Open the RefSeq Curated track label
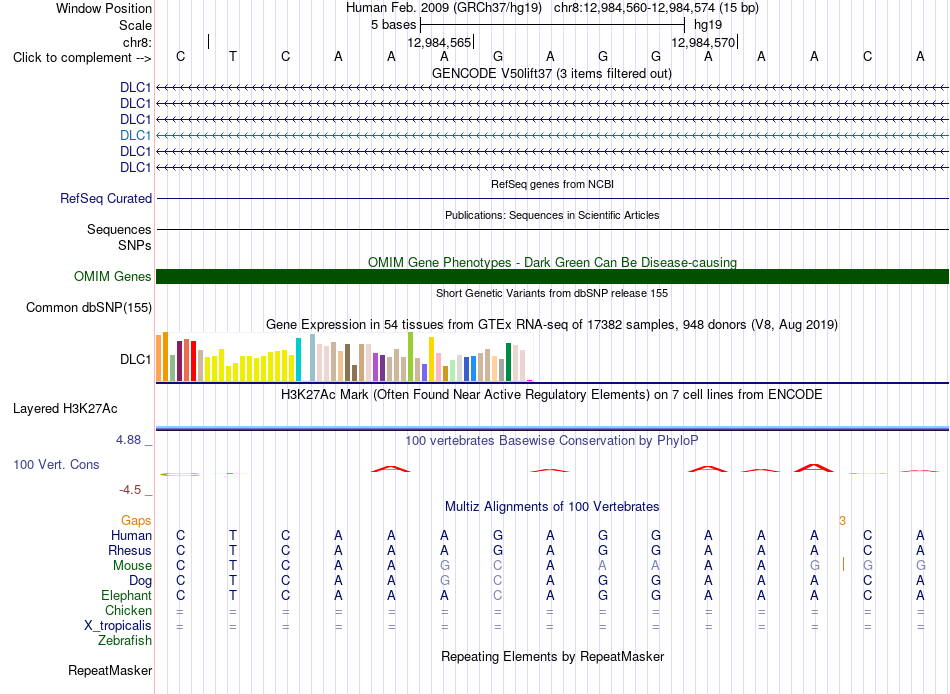This screenshot has height=694, width=950. click(106, 198)
